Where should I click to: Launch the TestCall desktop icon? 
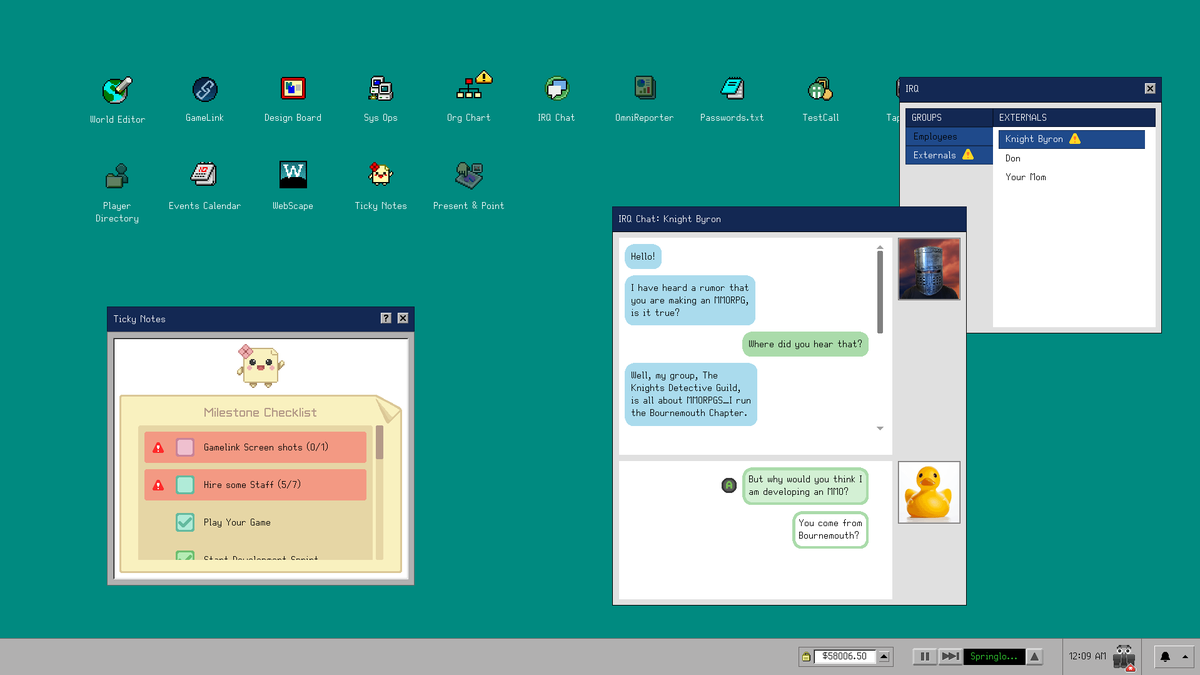click(x=820, y=89)
